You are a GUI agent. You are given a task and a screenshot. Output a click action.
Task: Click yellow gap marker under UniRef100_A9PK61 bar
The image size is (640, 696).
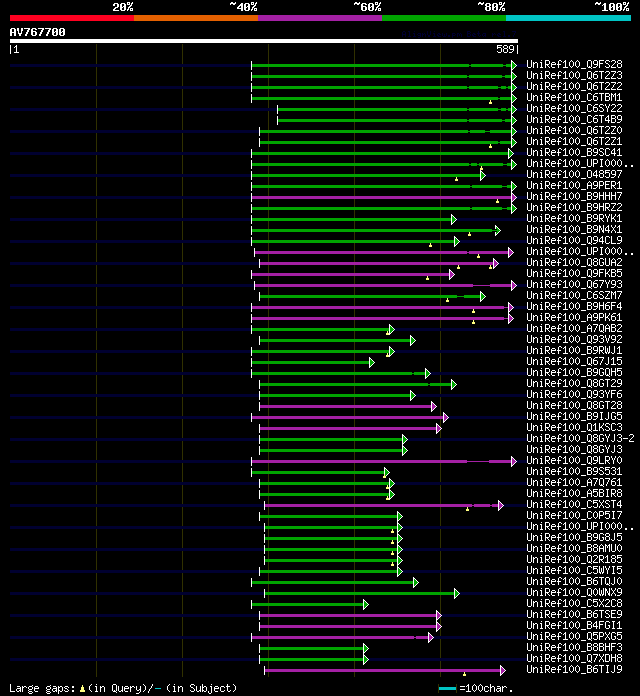tap(474, 322)
